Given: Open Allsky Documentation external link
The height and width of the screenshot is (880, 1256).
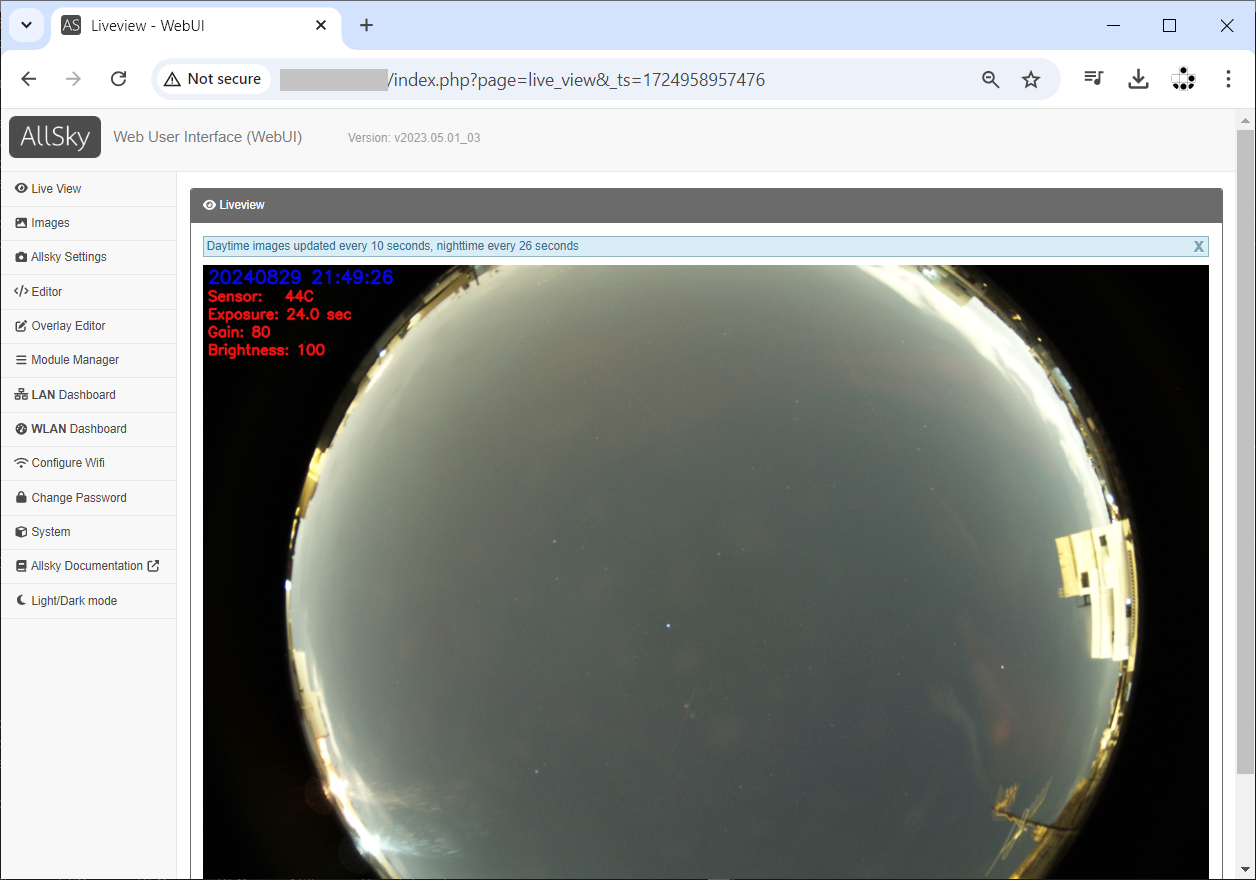Looking at the screenshot, I should tap(88, 566).
